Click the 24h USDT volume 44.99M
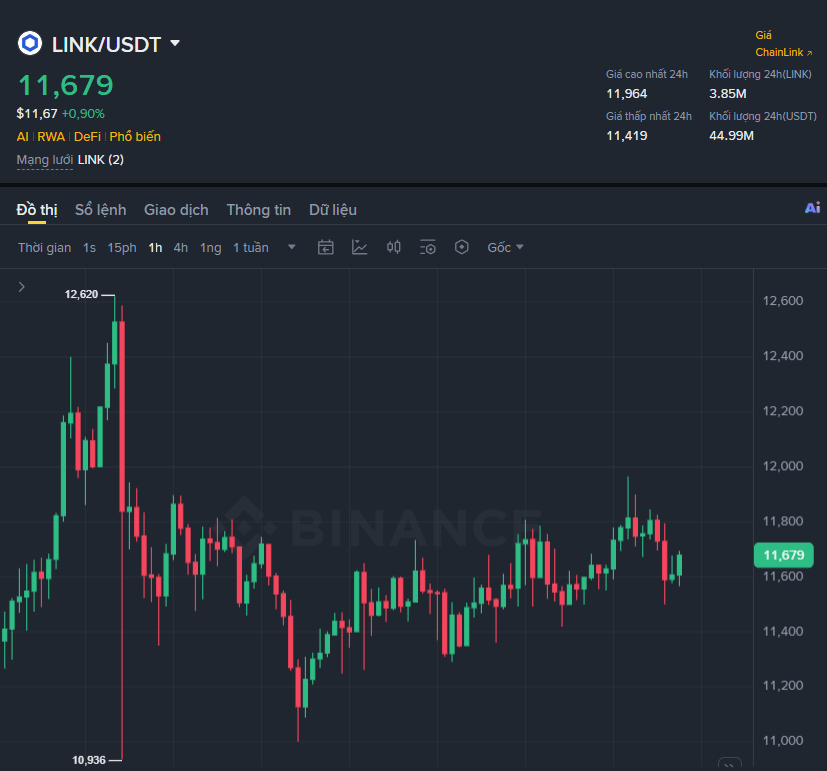 click(732, 136)
